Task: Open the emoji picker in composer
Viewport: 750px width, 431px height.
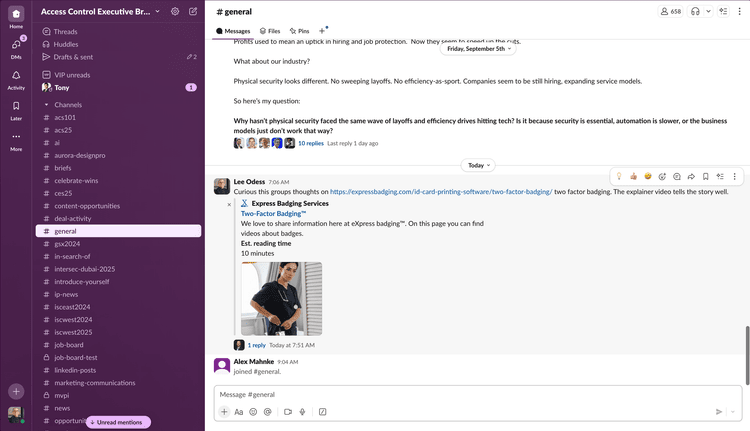Action: tap(253, 412)
